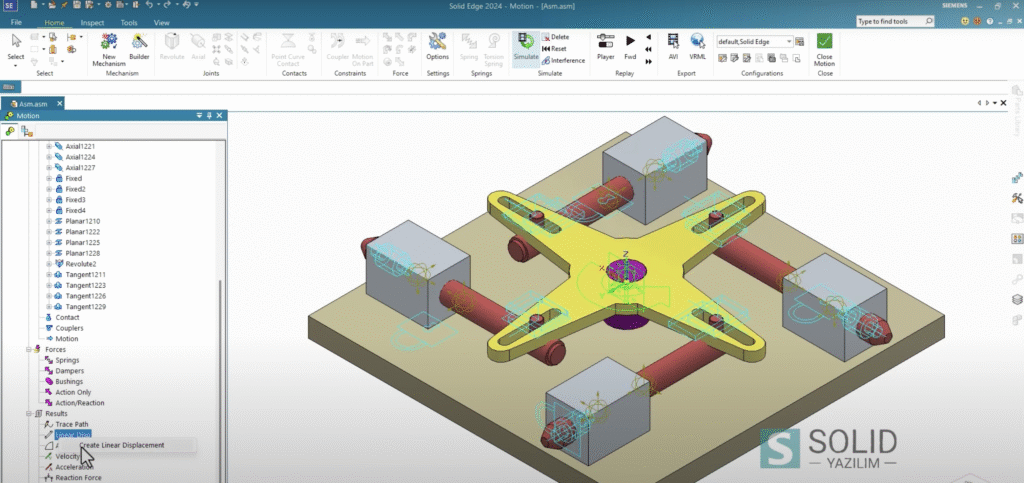Expand the Tangent1229 joint node
This screenshot has height=483, width=1024.
pos(48,307)
